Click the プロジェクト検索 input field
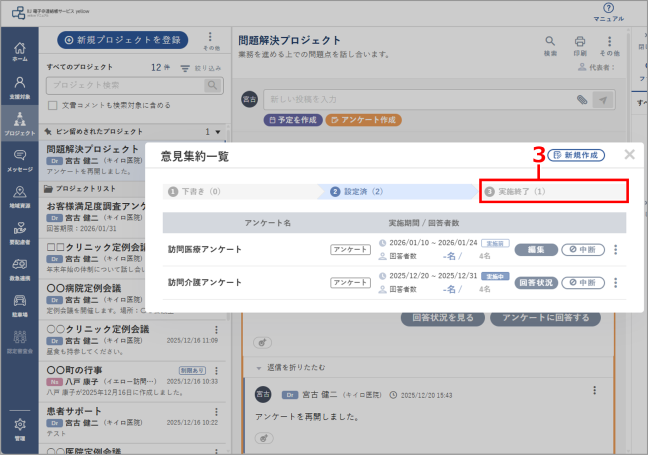This screenshot has height=455, width=648. (126, 85)
